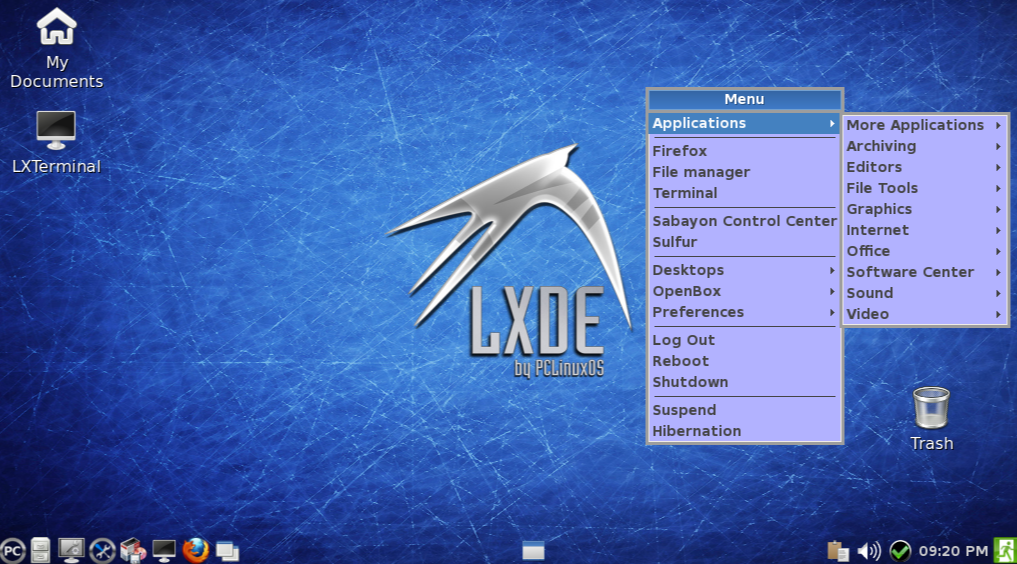Launch Sulfur from the menu
The width and height of the screenshot is (1017, 564).
tap(745, 242)
